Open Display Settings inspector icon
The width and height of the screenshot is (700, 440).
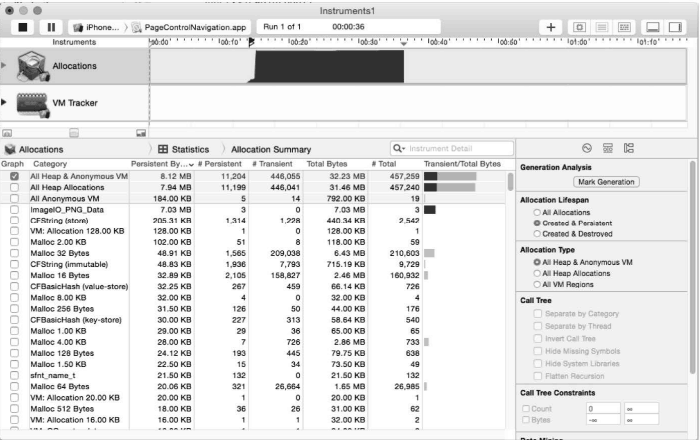(x=607, y=148)
